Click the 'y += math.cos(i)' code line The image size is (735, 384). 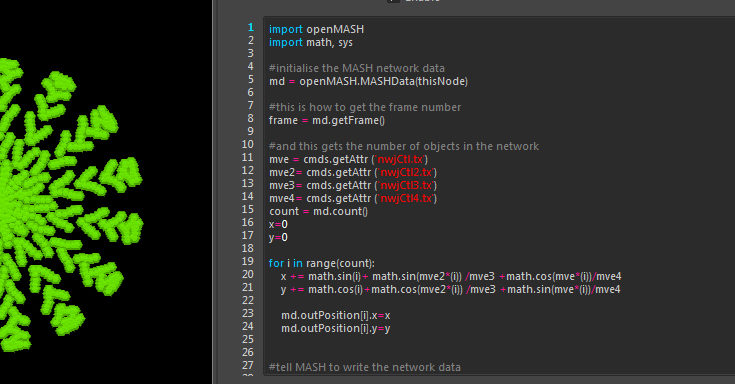tap(450, 289)
